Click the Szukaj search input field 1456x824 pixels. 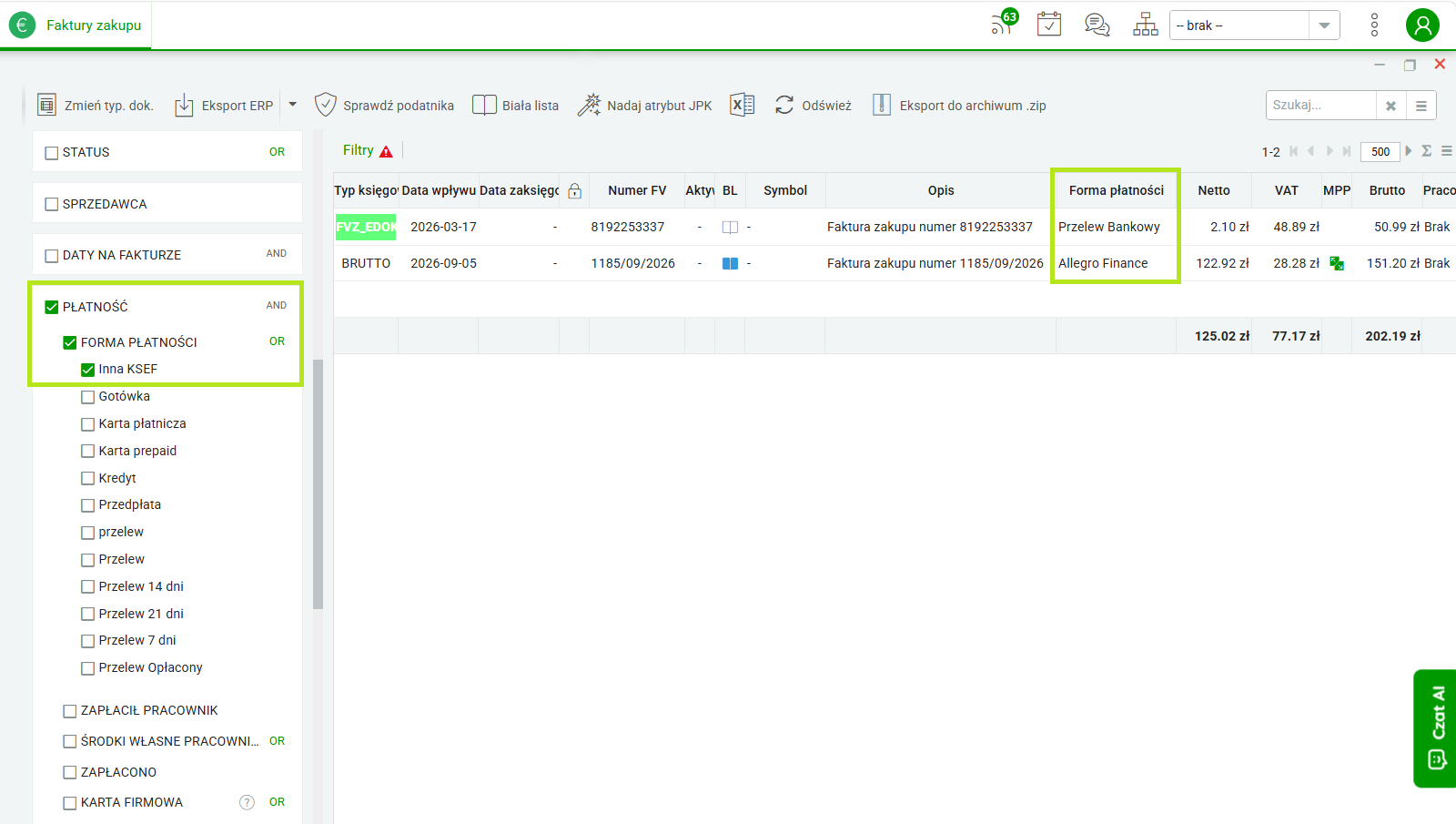pyautogui.click(x=1321, y=106)
